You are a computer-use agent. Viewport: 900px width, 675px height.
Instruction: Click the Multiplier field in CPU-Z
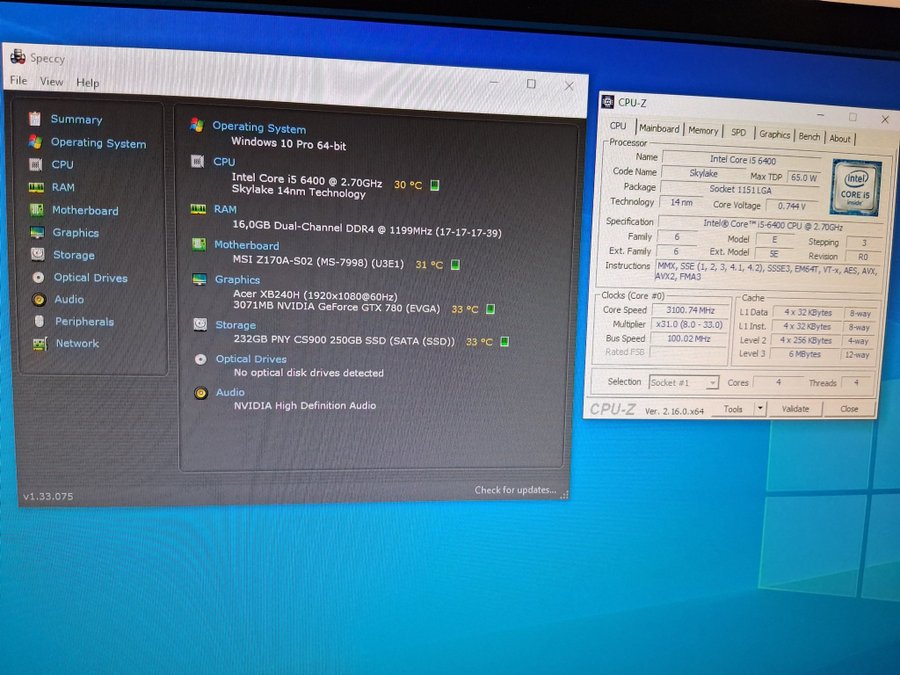click(x=689, y=324)
